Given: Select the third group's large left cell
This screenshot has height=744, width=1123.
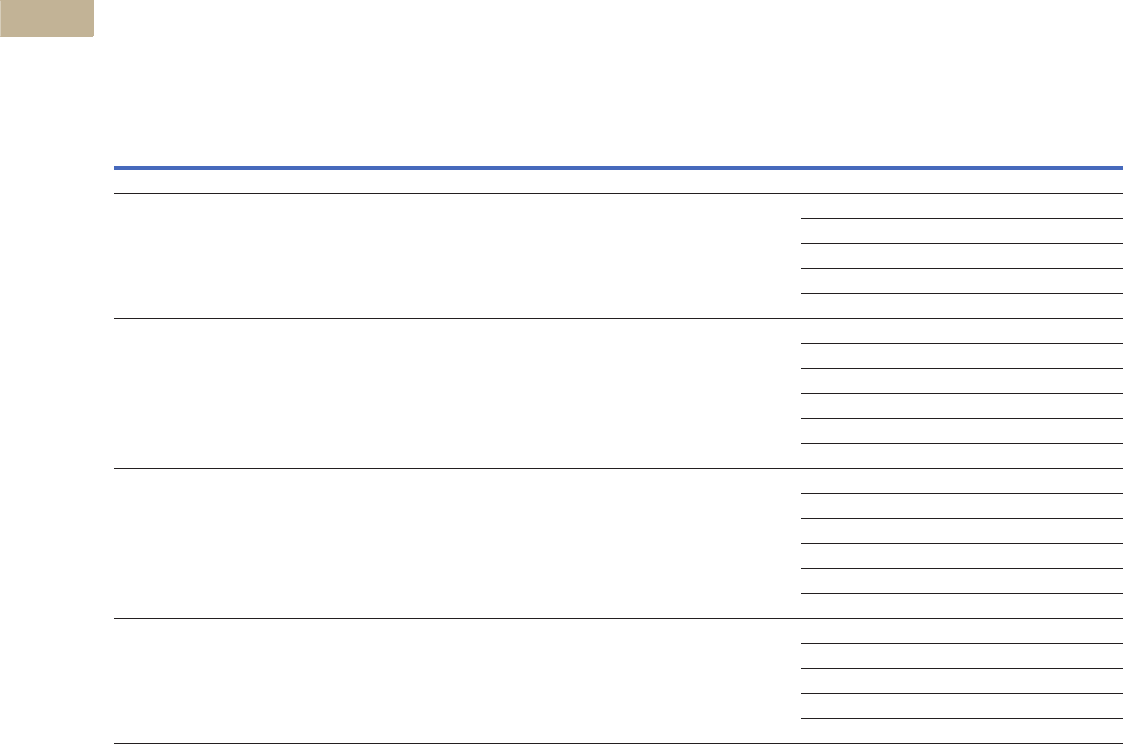Looking at the screenshot, I should tap(457, 543).
